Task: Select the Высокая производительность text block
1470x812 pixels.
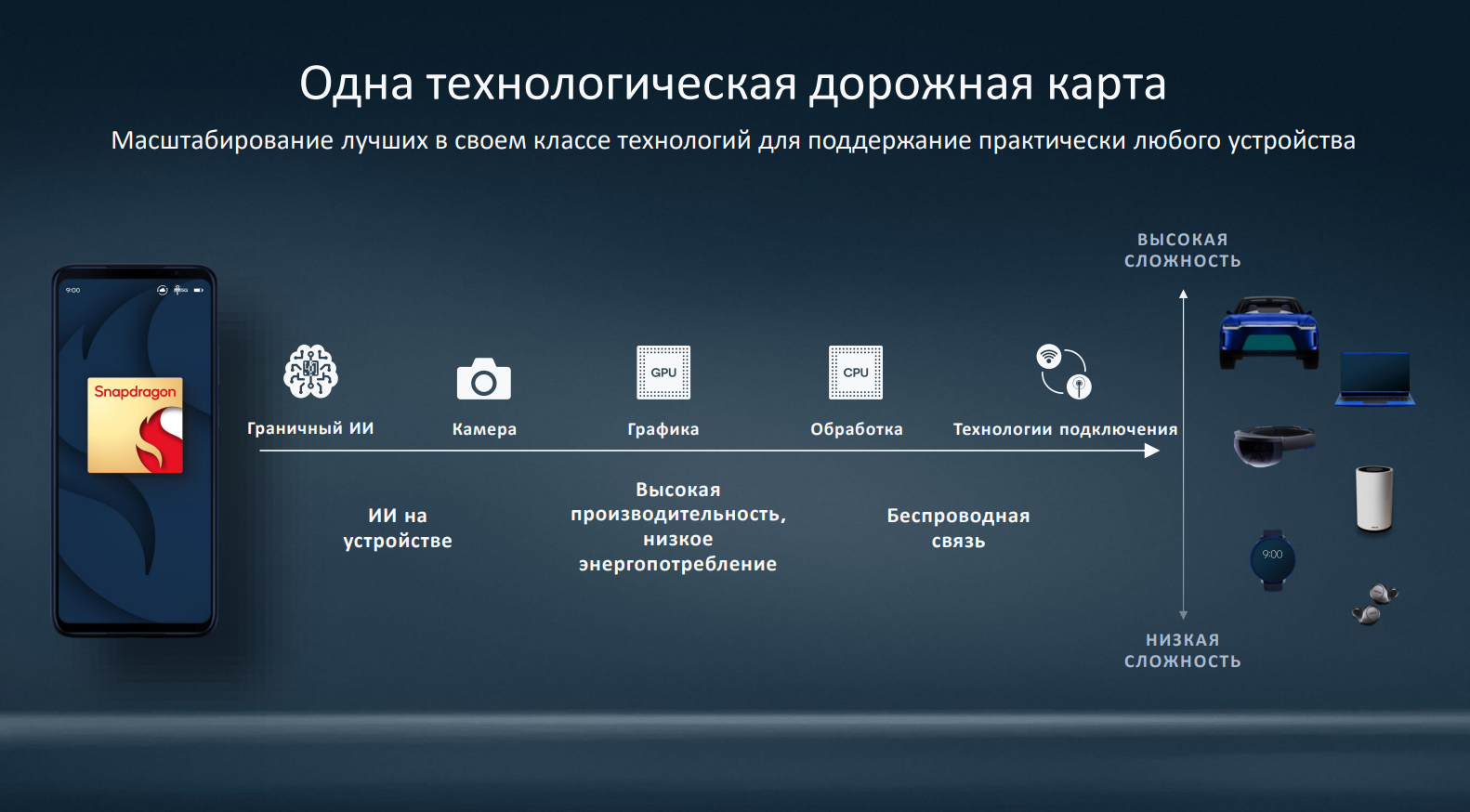Action: (678, 527)
